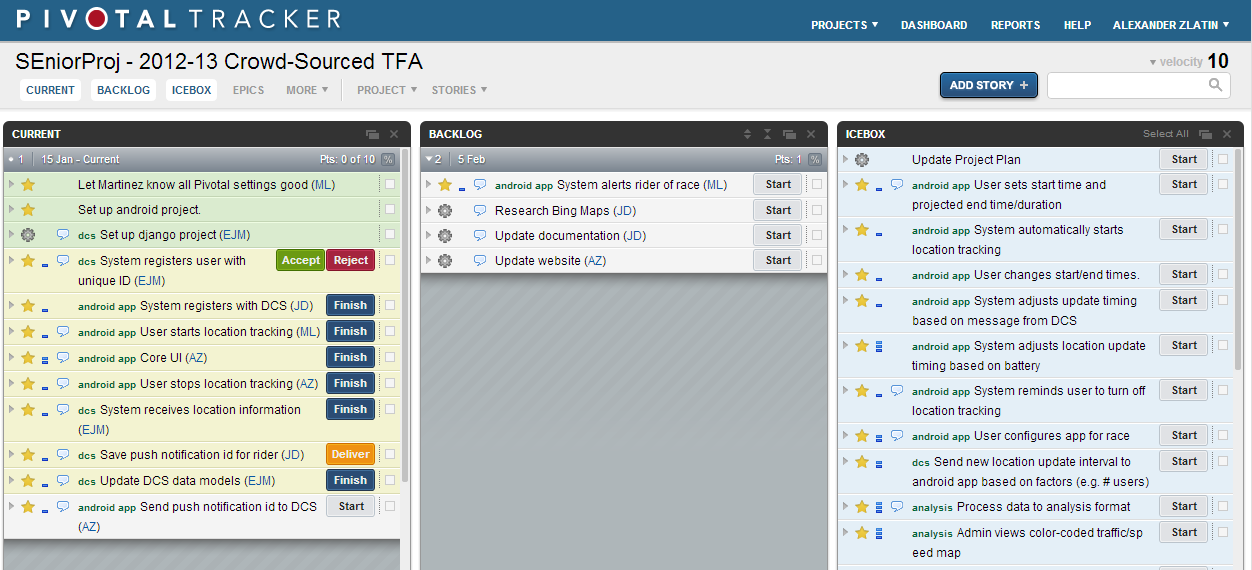
Task: Select checkbox for 'System registers with DCS'
Action: click(x=390, y=306)
